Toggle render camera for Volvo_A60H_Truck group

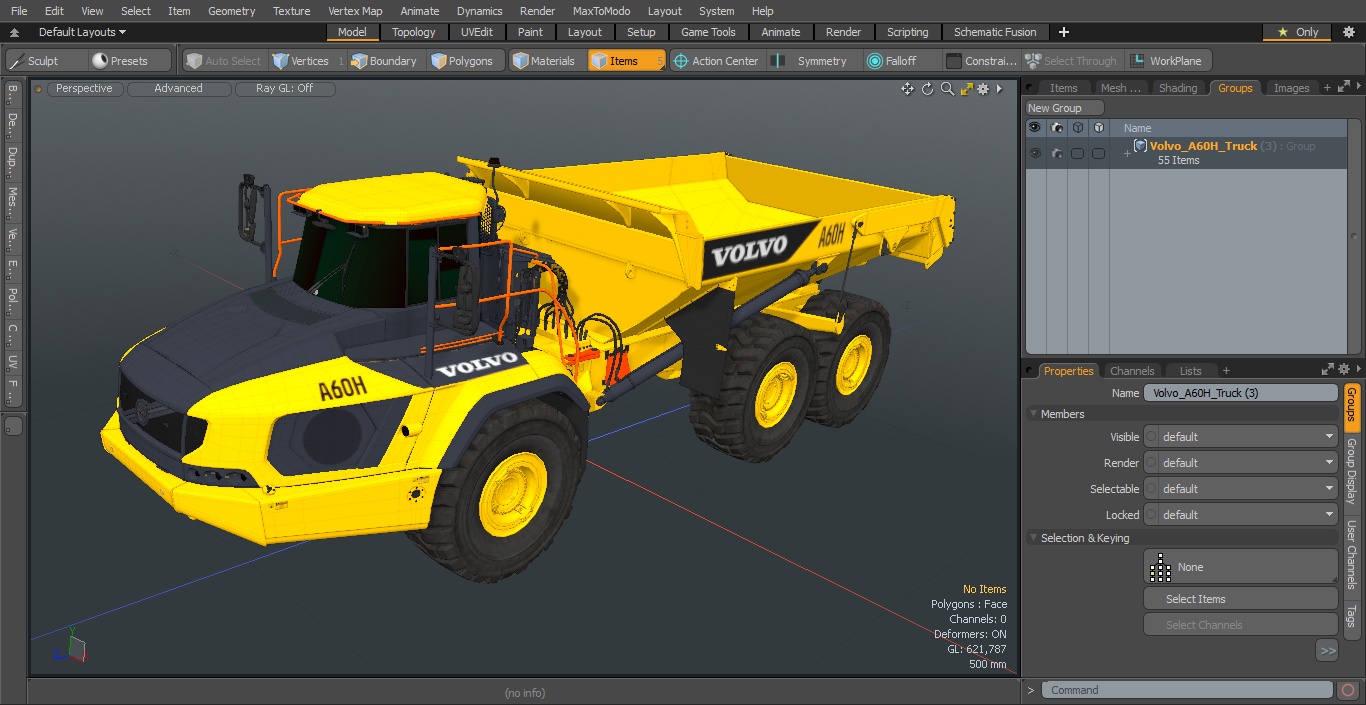pos(1056,153)
